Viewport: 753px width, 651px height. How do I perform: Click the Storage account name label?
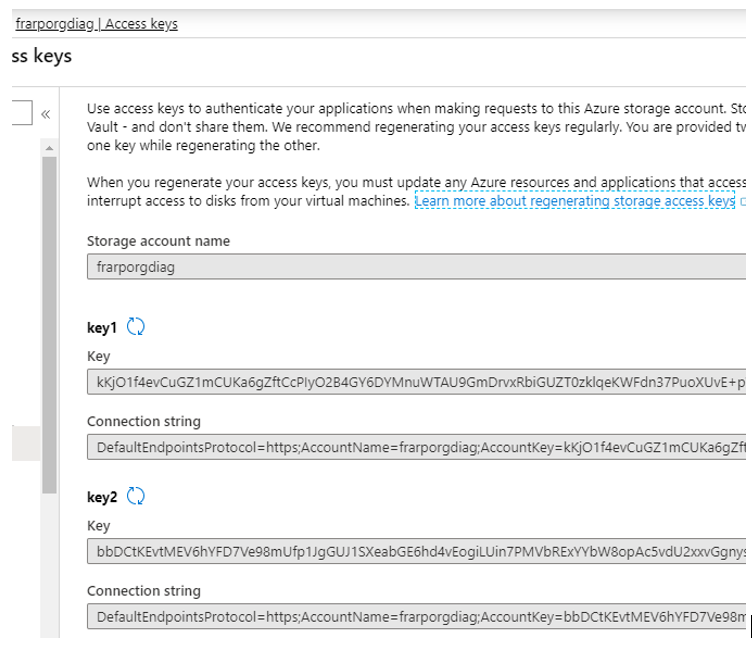point(158,241)
